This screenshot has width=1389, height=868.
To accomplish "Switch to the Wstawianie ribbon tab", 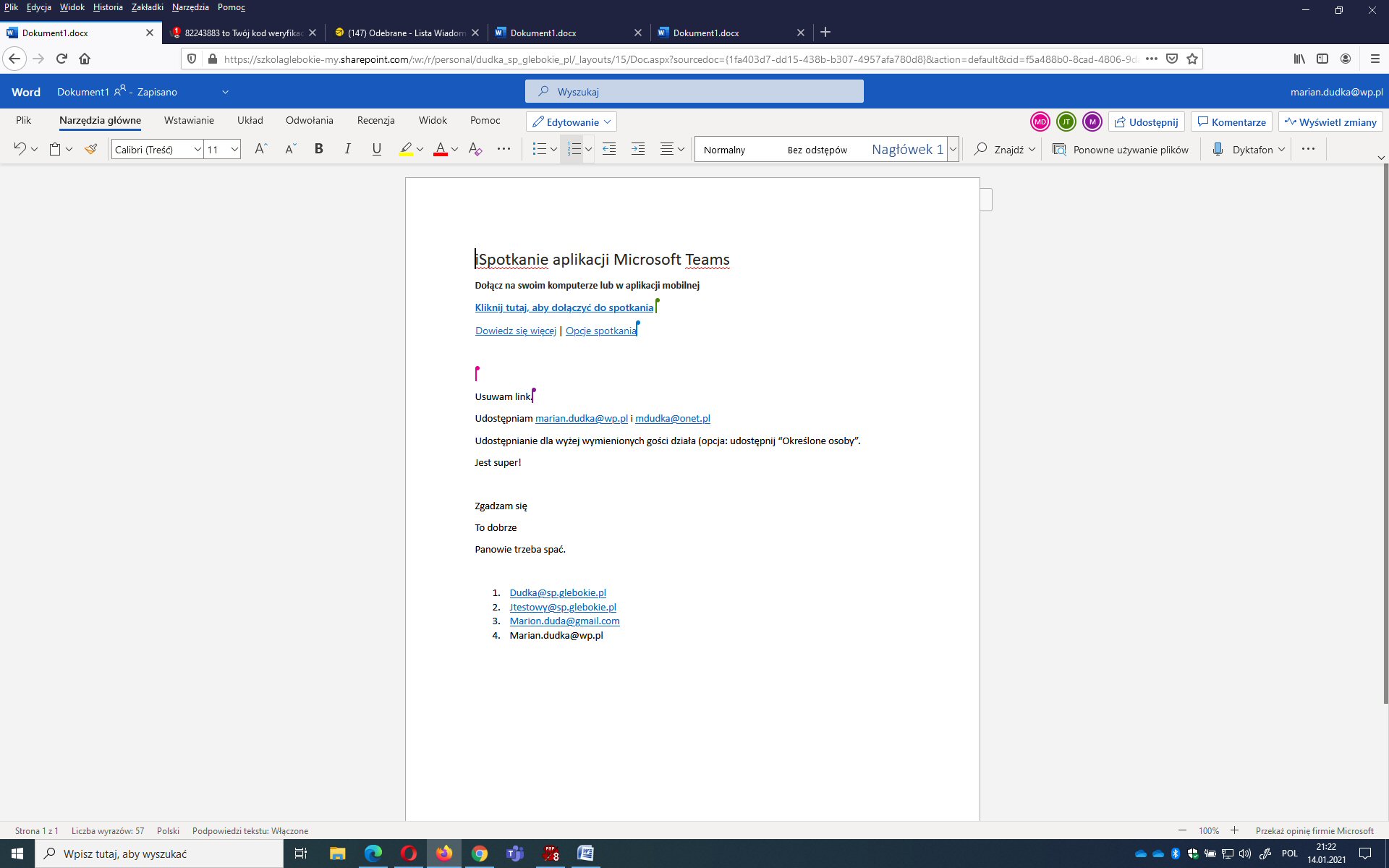I will click(189, 120).
